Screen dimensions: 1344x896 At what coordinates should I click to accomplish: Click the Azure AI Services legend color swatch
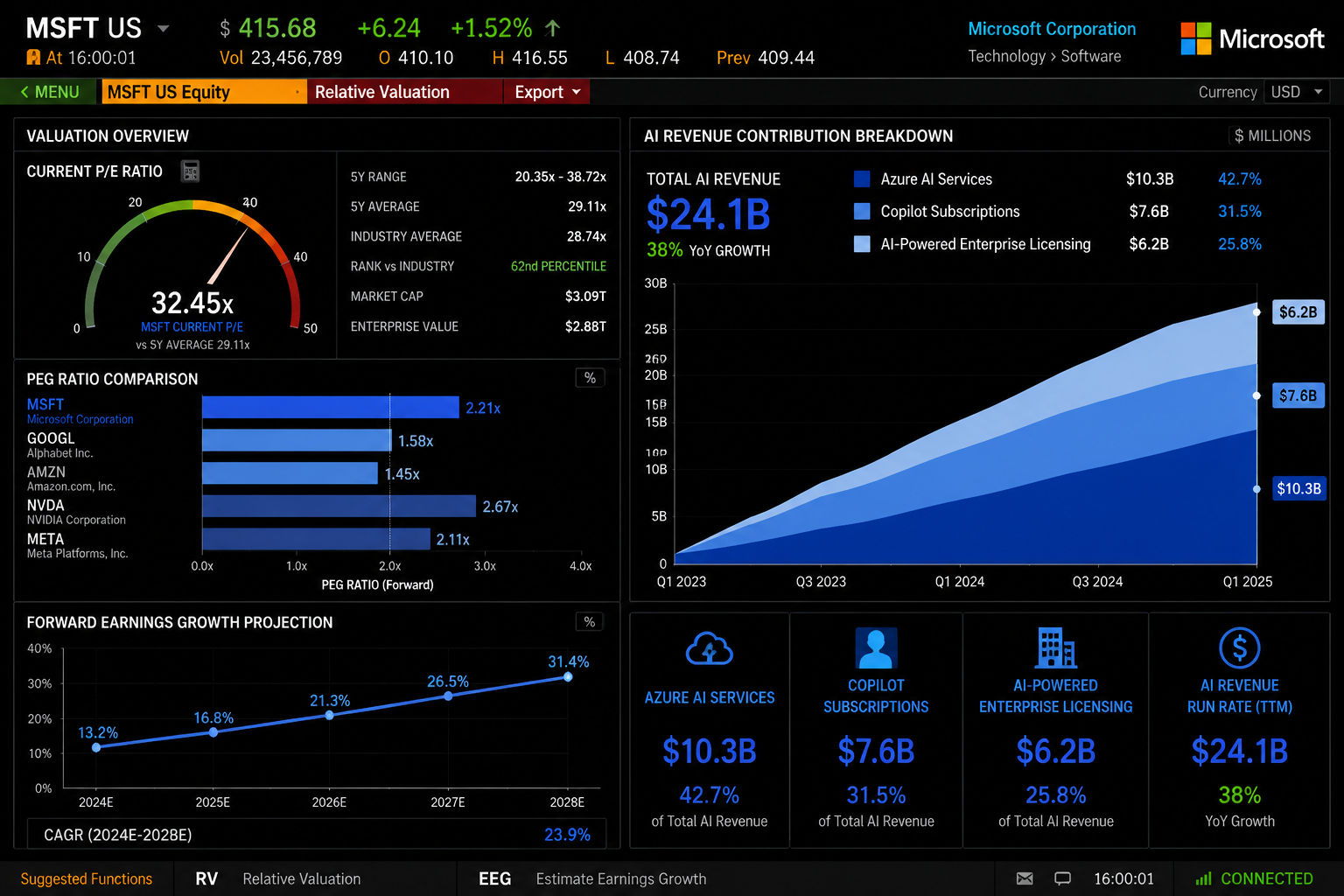coord(862,178)
